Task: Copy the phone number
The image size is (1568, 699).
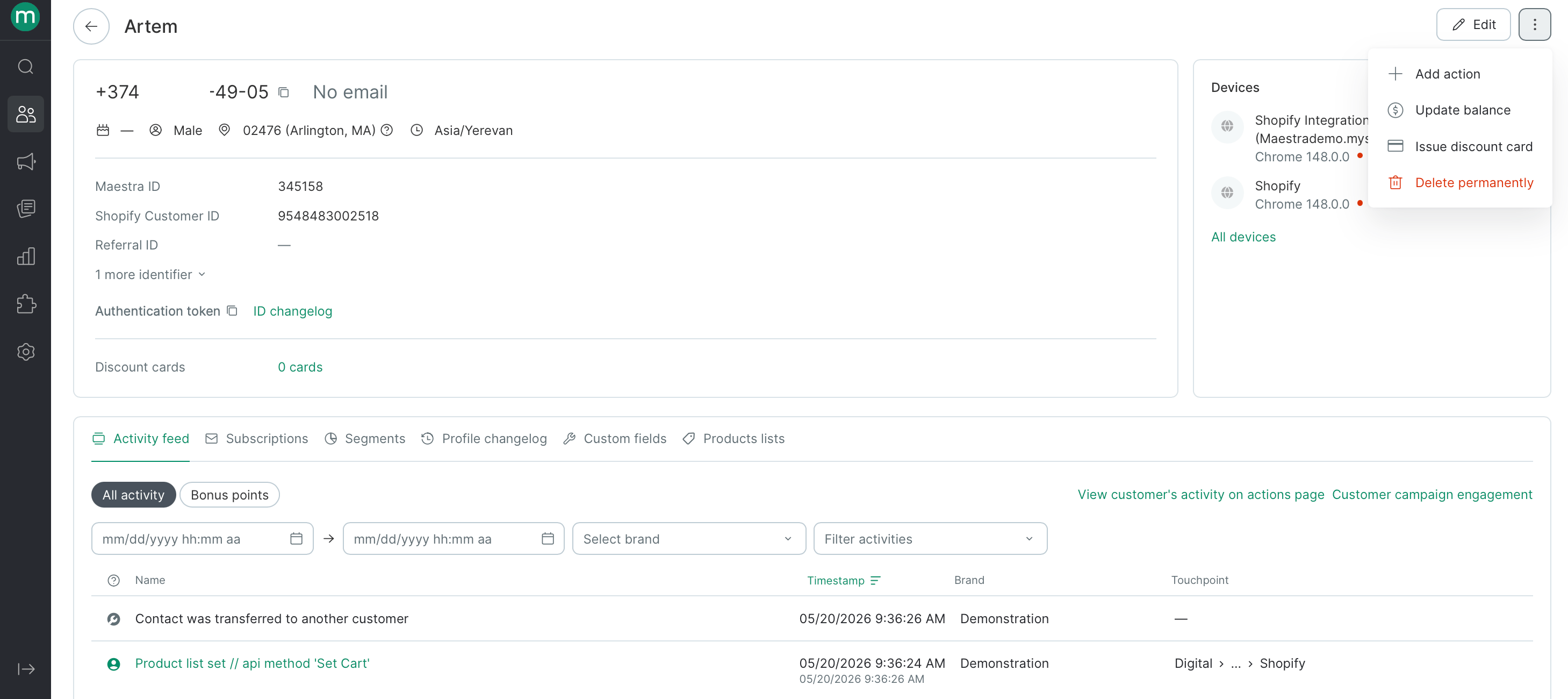Action: 283,92
